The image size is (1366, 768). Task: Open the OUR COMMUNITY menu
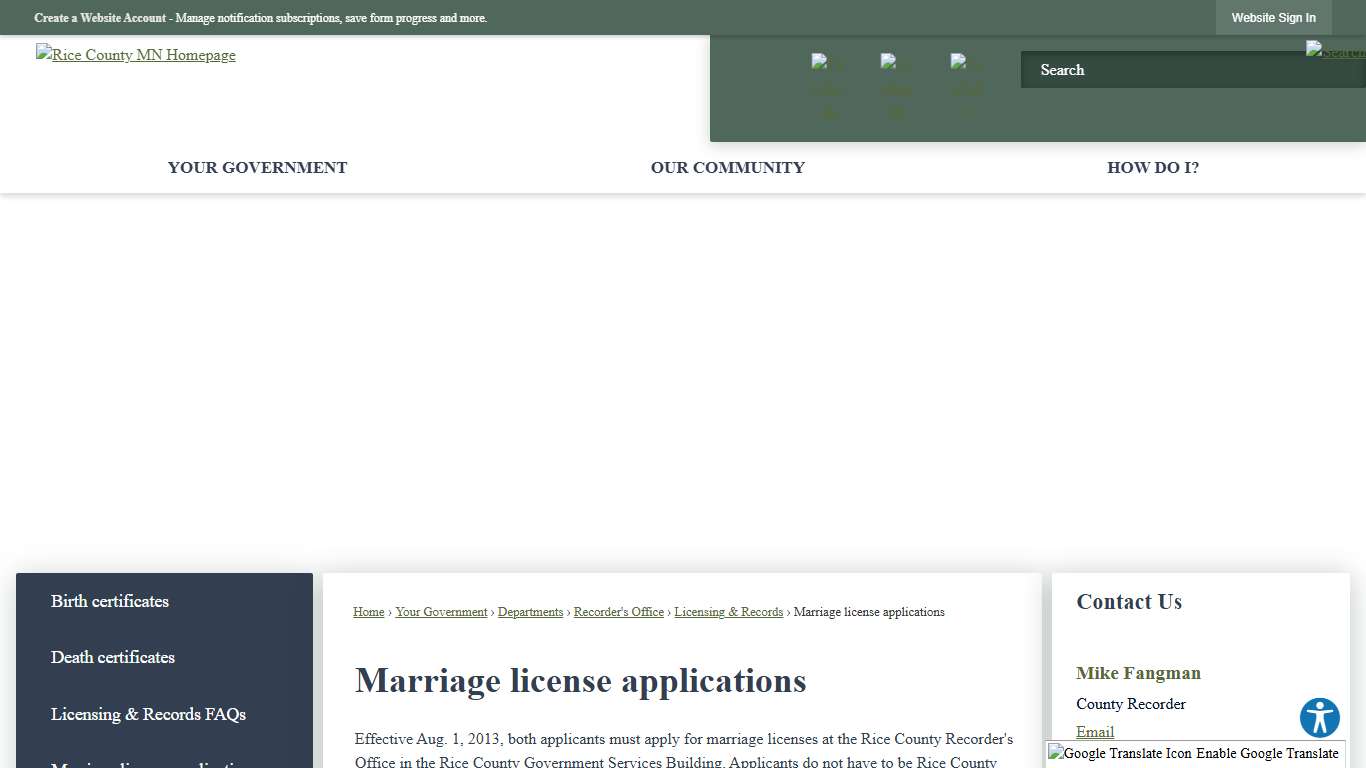[x=727, y=167]
